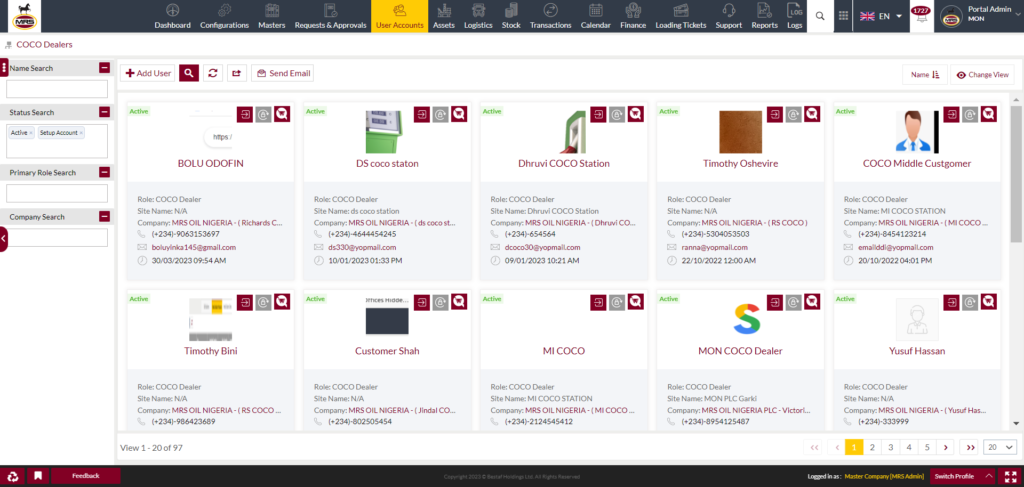
Task: Click Feedback button in footer
Action: [x=86, y=476]
